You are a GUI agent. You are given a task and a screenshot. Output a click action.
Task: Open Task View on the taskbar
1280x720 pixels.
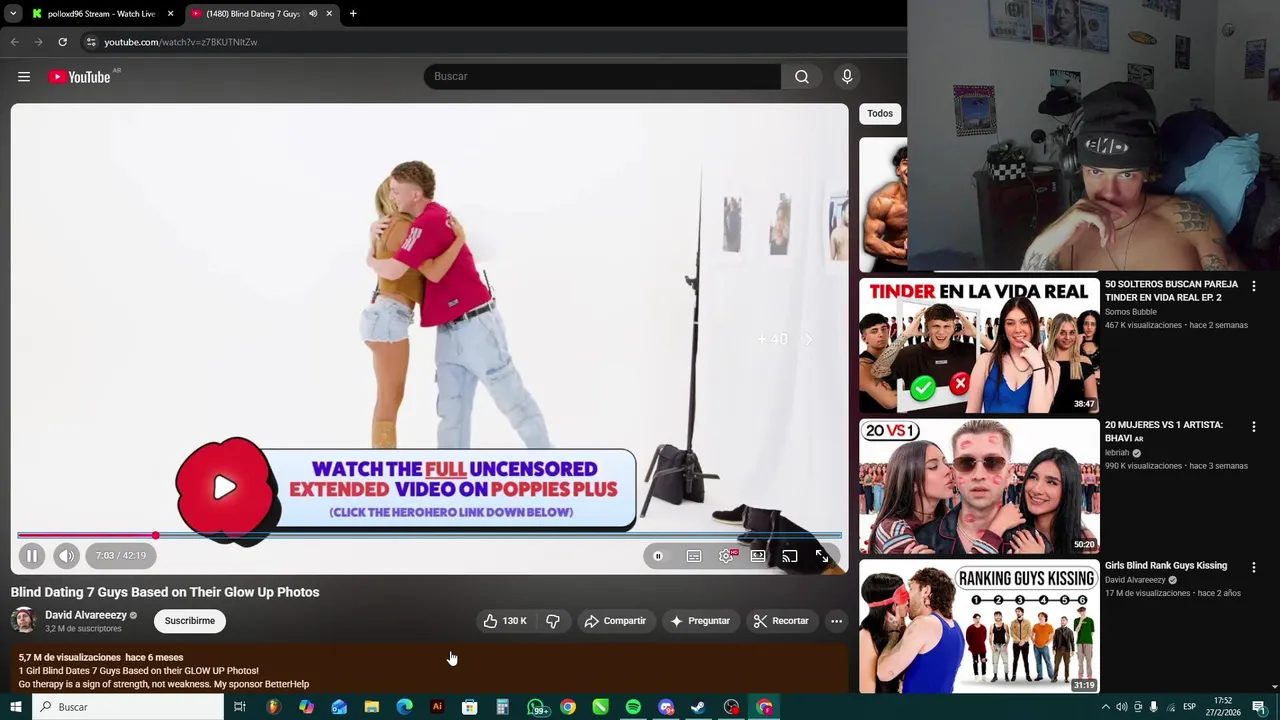pyautogui.click(x=240, y=707)
